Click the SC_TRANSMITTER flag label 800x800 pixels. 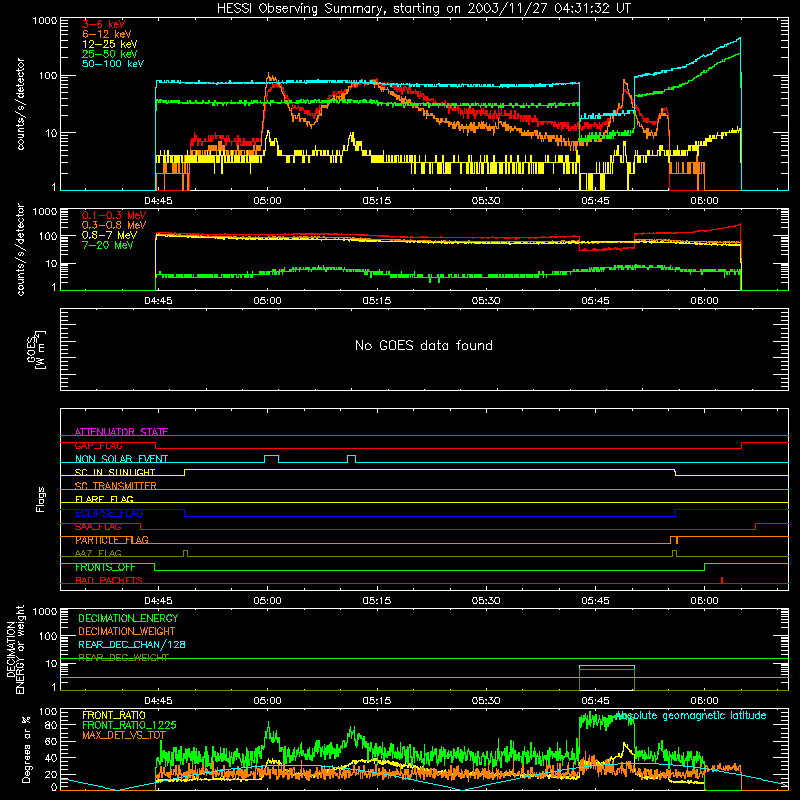pyautogui.click(x=115, y=486)
